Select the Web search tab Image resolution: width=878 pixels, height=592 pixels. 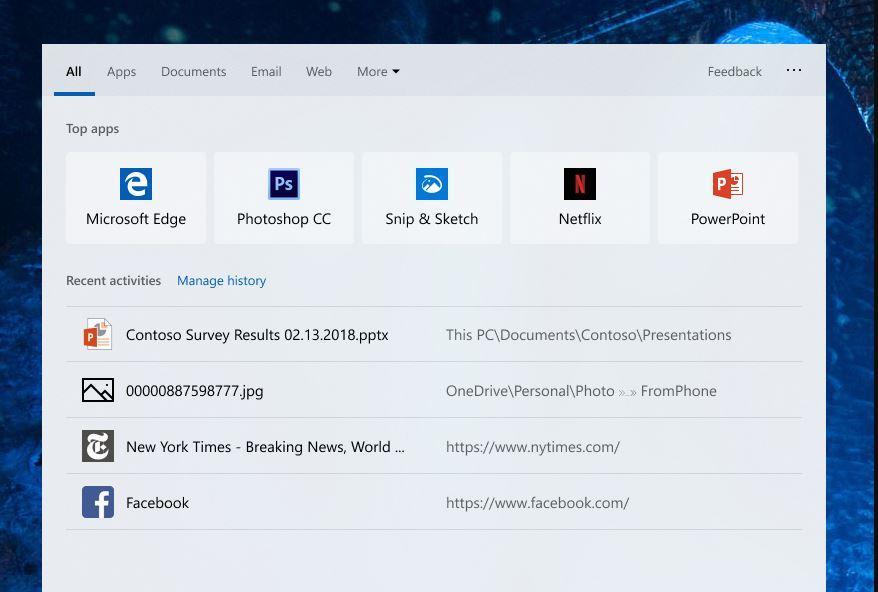click(x=319, y=72)
